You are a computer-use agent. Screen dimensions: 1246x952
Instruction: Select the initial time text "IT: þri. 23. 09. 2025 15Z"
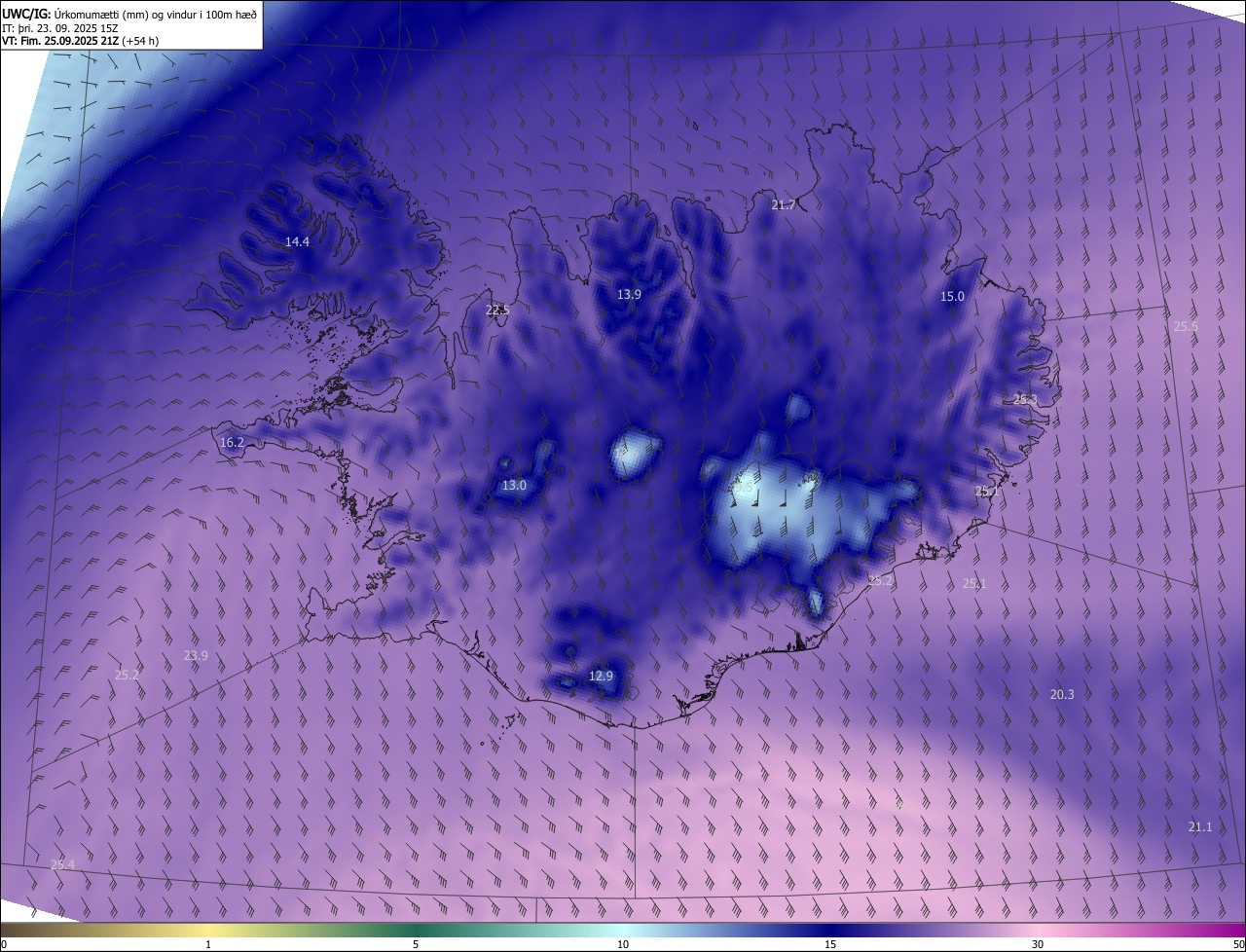[x=60, y=27]
